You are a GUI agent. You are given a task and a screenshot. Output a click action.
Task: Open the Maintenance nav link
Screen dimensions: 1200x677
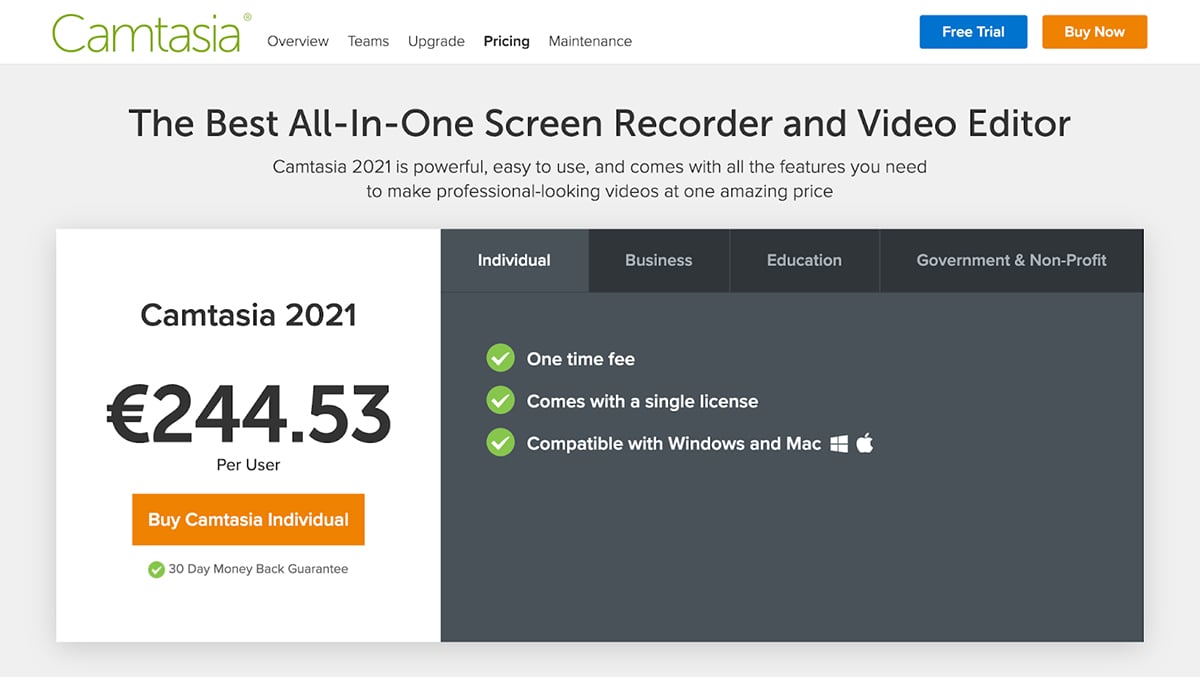[x=590, y=41]
